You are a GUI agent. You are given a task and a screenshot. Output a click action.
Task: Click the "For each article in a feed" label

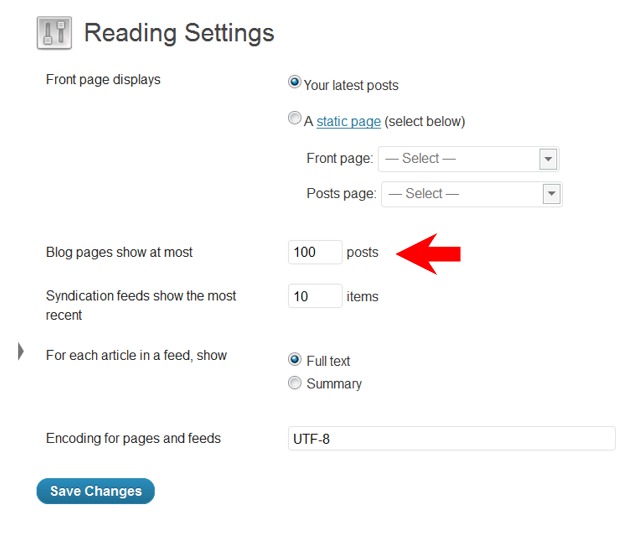(x=136, y=355)
